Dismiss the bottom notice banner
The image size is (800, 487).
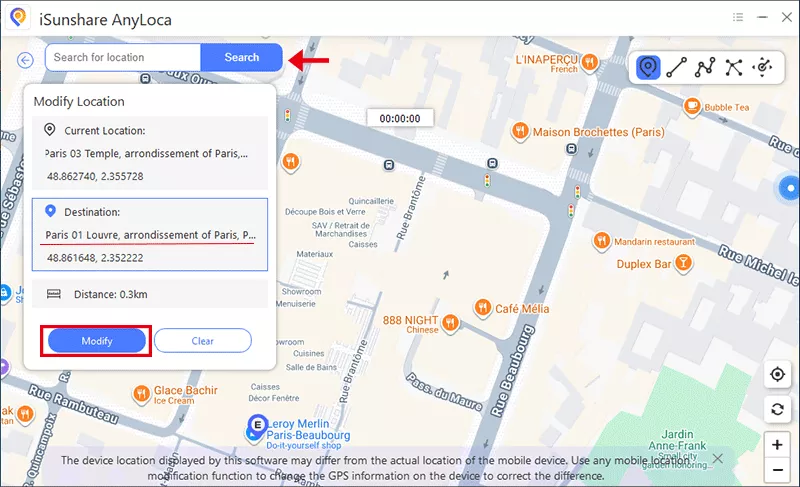(x=716, y=459)
